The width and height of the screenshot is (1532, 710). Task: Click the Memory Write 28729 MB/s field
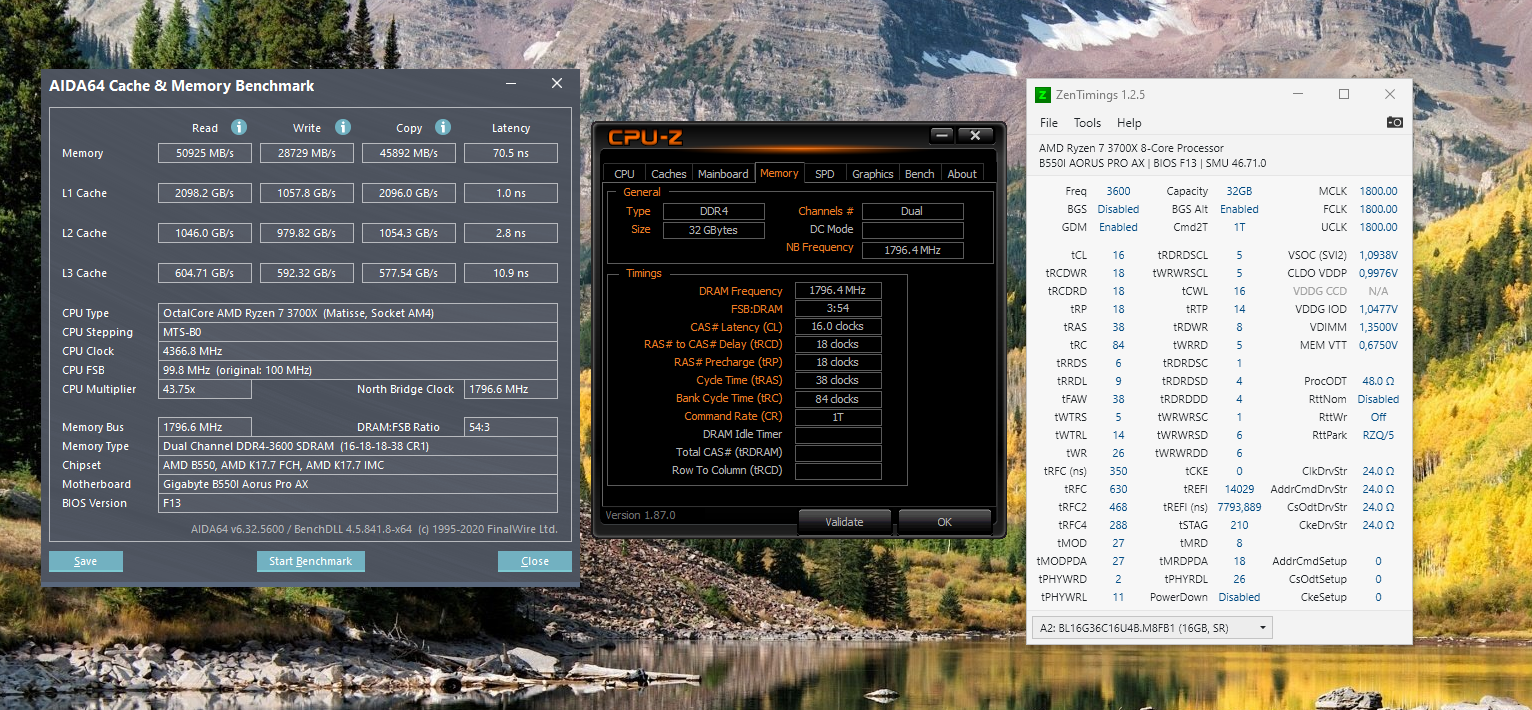tap(308, 153)
